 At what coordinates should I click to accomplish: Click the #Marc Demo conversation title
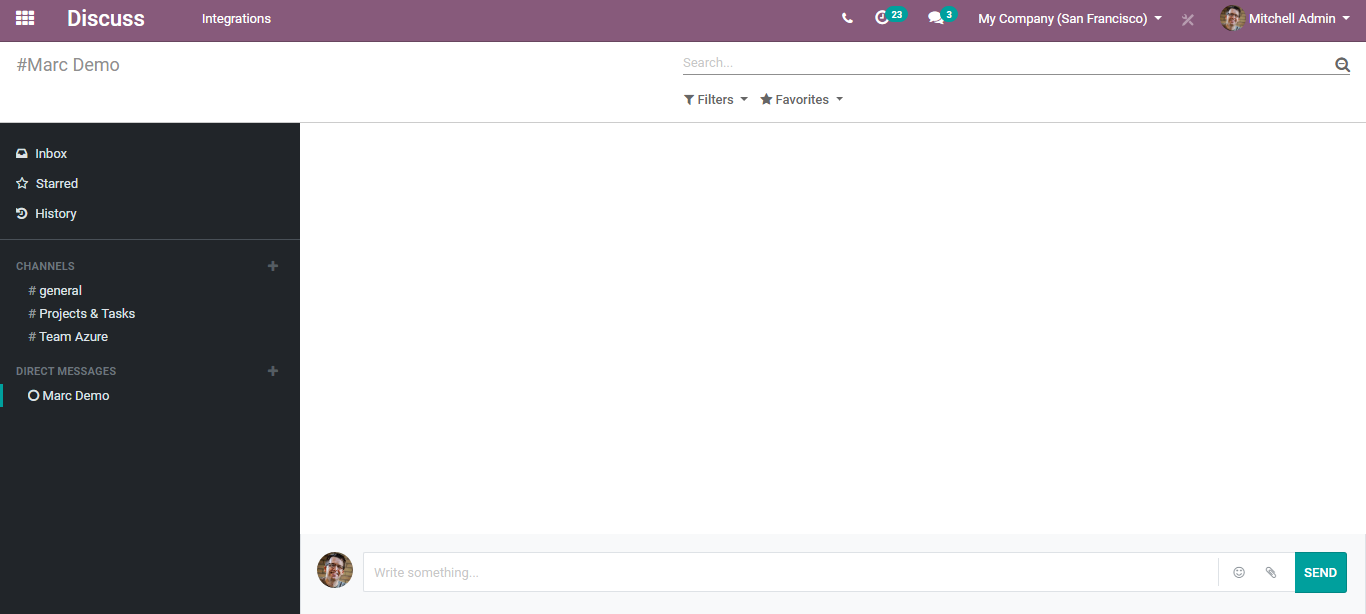(x=68, y=65)
